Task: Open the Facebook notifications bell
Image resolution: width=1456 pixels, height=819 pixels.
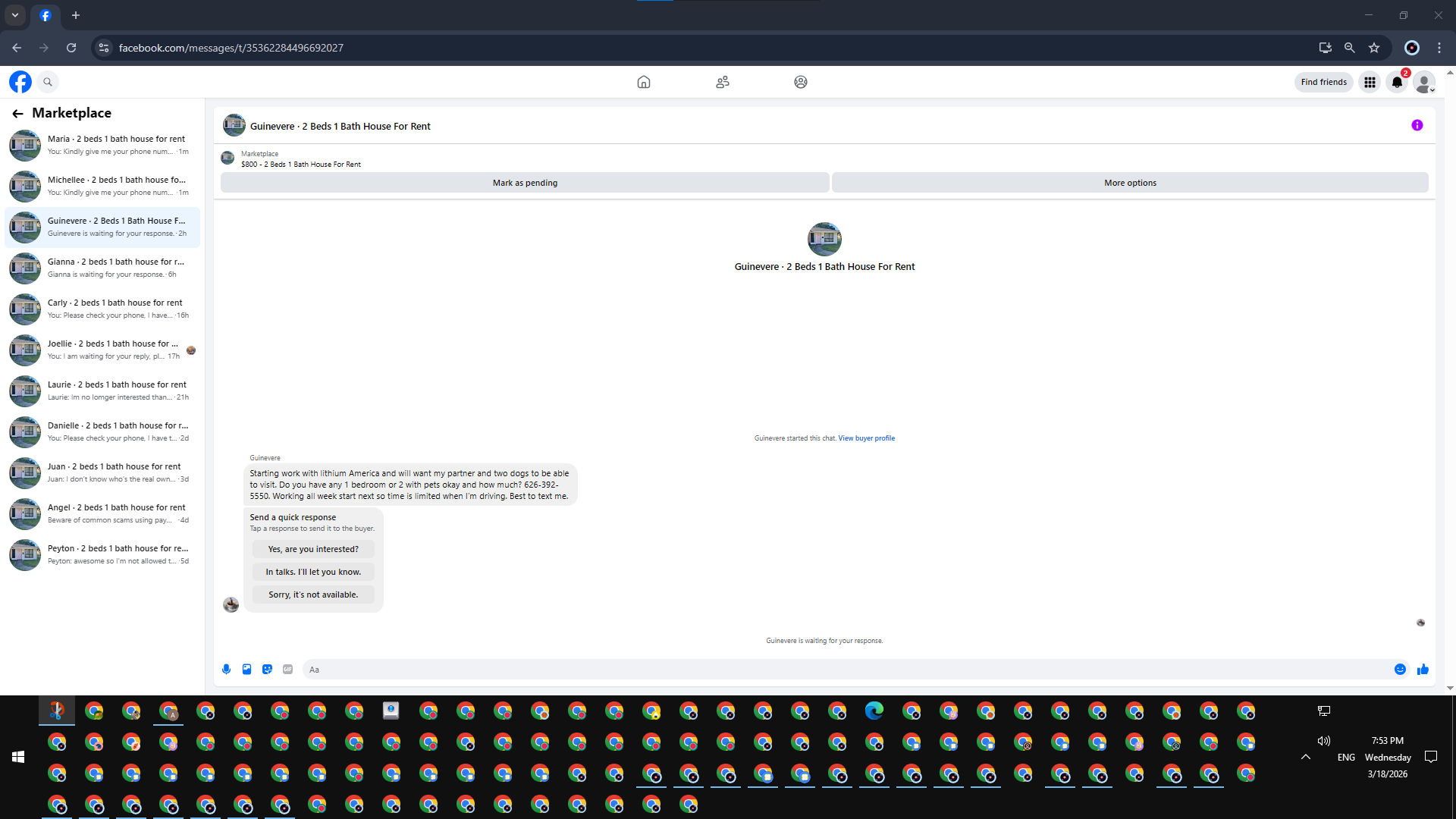Action: click(x=1397, y=82)
